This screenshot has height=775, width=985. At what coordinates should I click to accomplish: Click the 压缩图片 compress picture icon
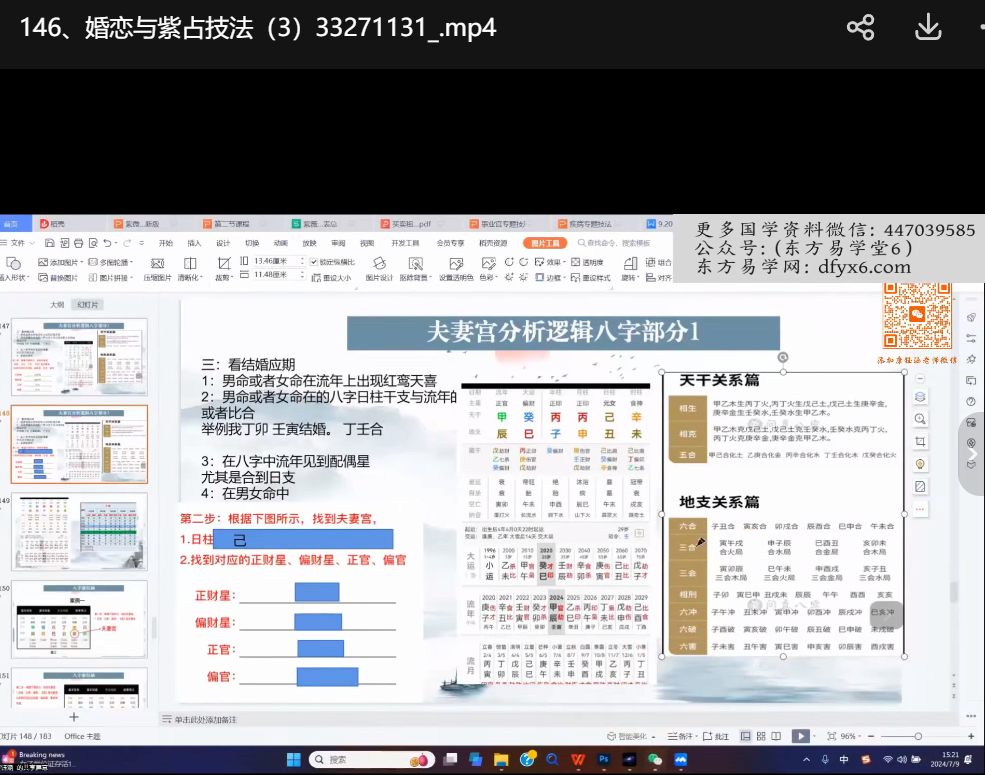[x=157, y=264]
